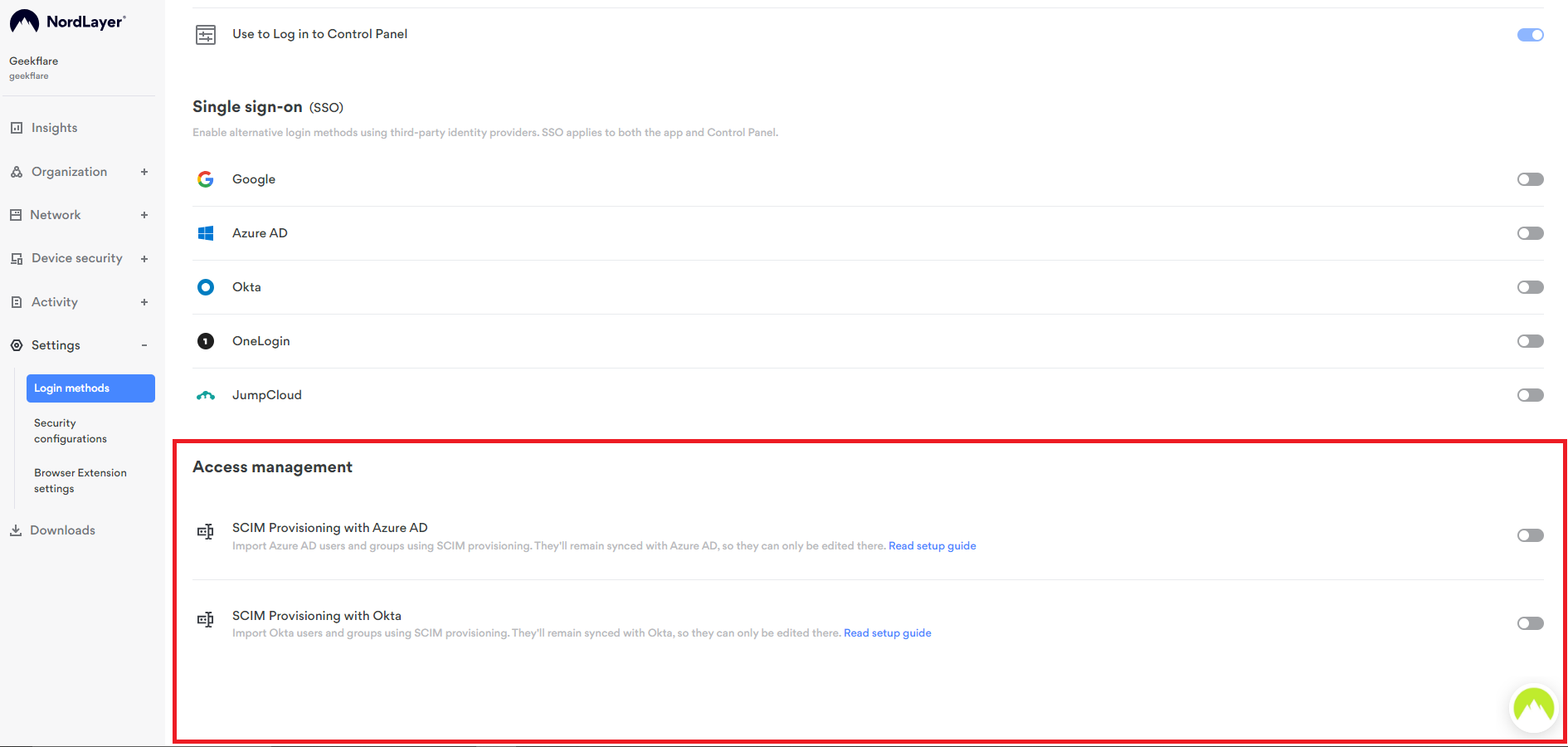Click the Activity sidebar icon
This screenshot has width=1568, height=747.
pos(17,302)
